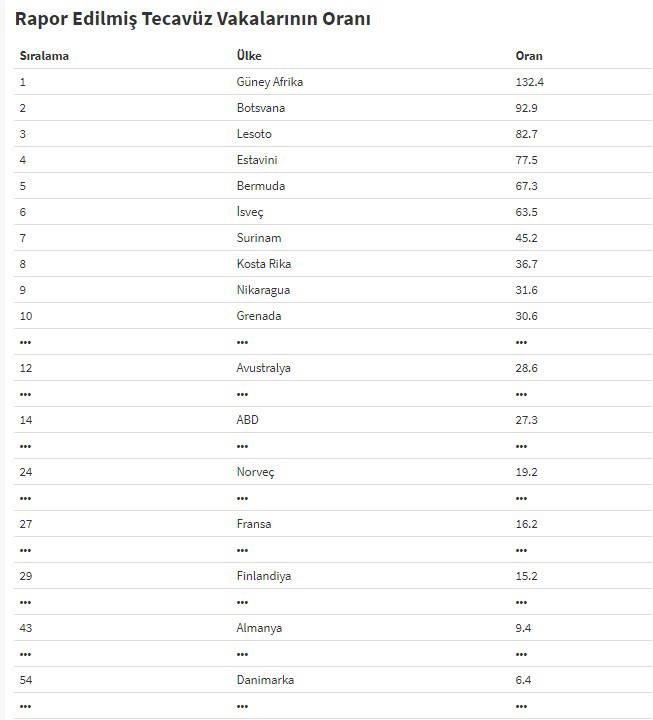Pick the Surinam table cell
Viewport: 653px width, 720px height.
click(259, 238)
